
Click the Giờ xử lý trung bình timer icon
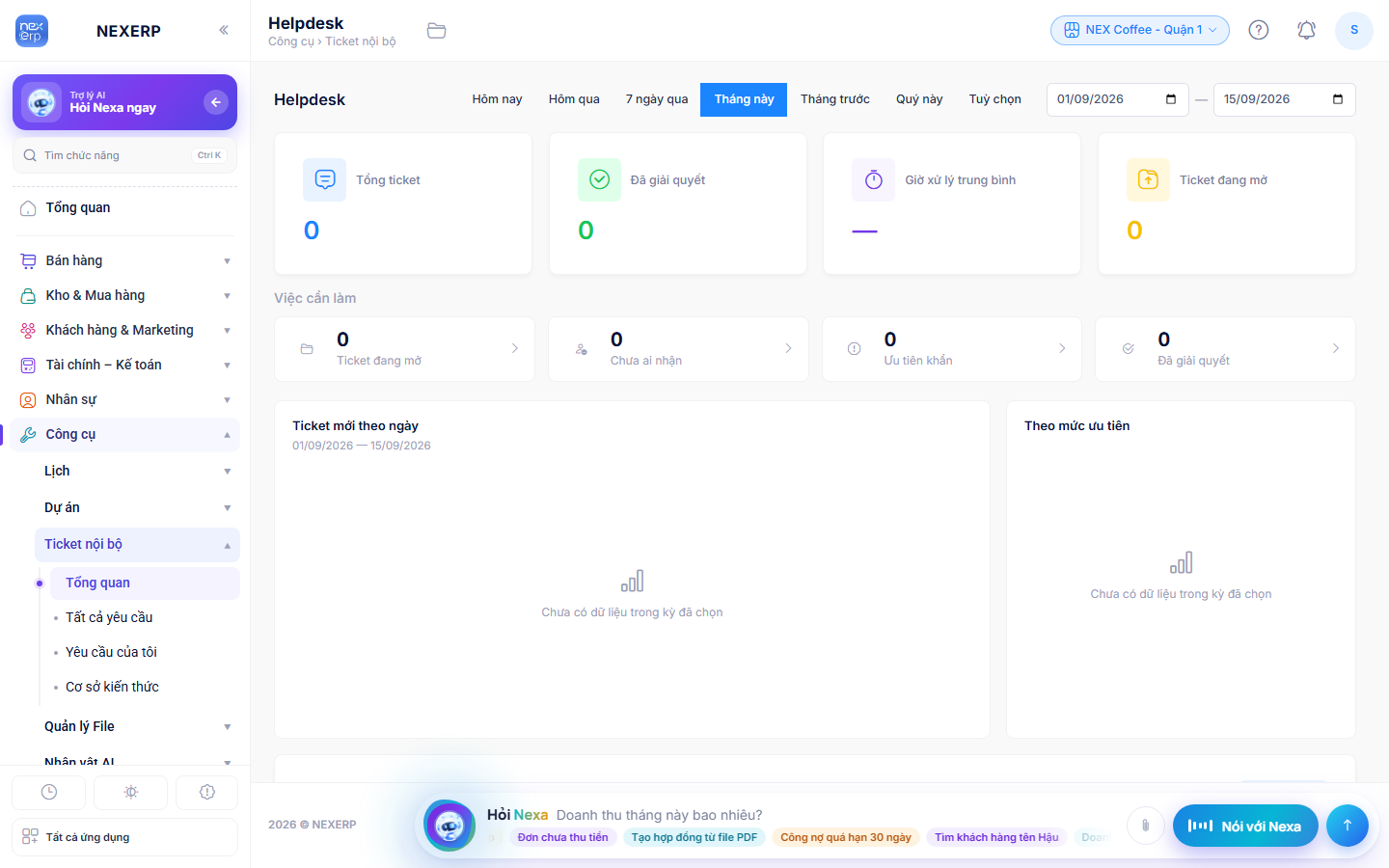click(x=874, y=179)
